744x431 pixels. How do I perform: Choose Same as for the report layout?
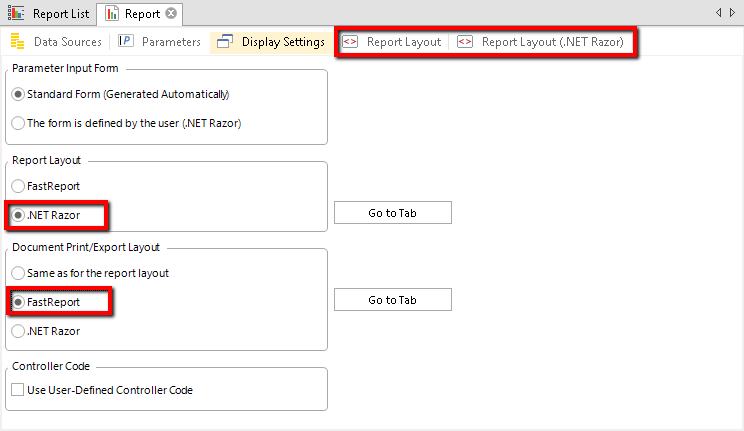tap(18, 273)
